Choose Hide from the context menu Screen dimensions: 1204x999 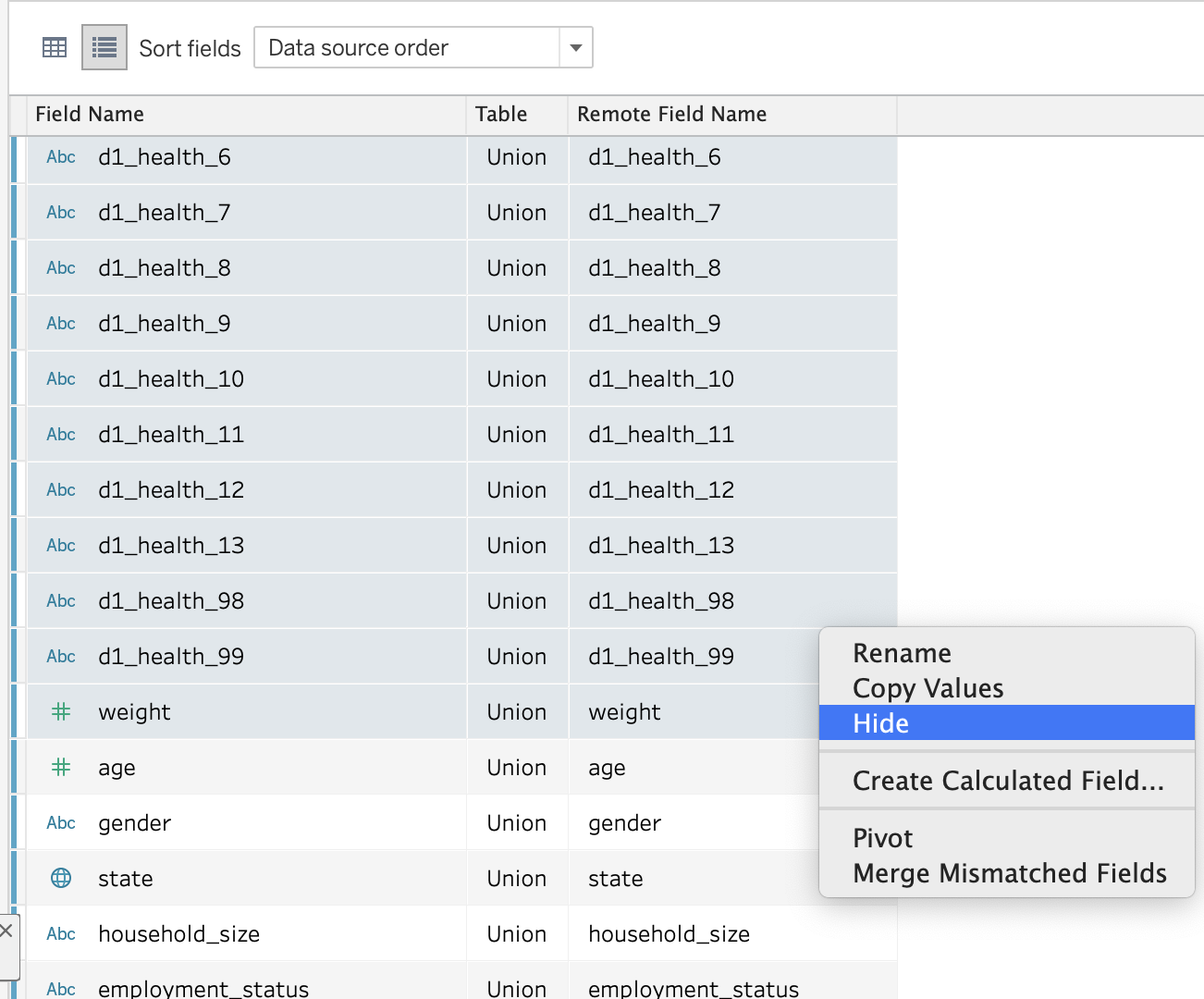[x=880, y=723]
